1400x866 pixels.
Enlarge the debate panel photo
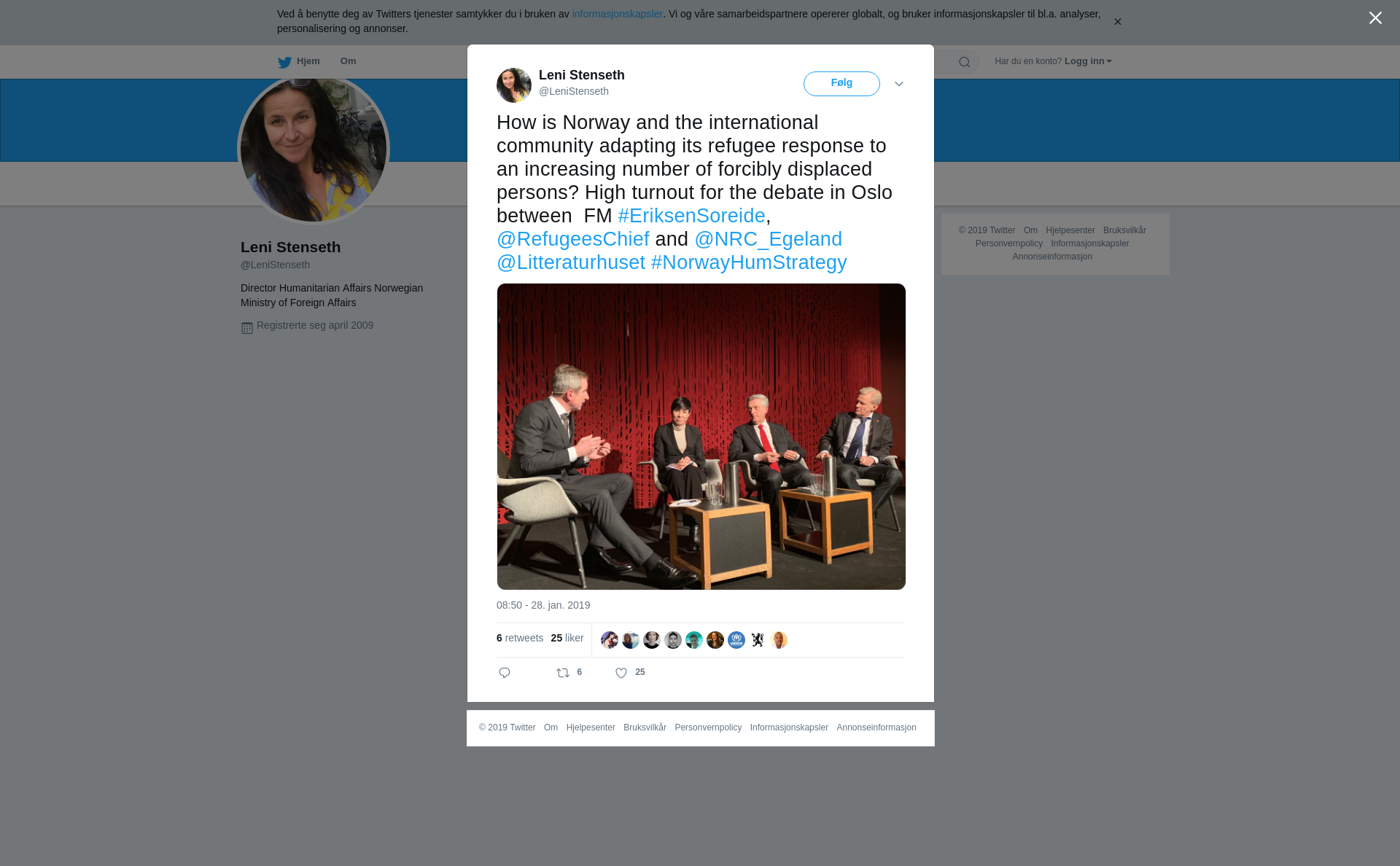(x=701, y=437)
